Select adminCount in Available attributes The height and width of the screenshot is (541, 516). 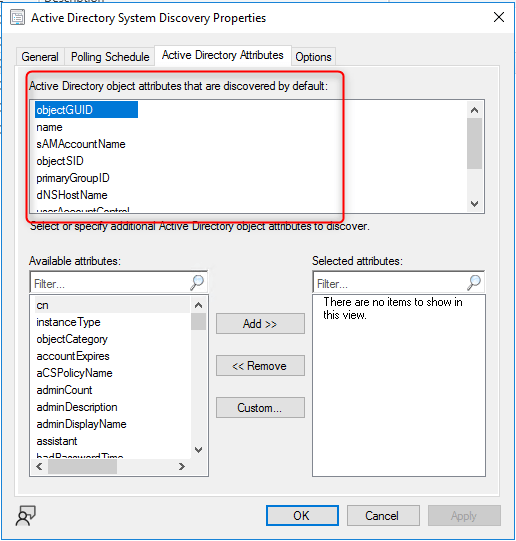64,390
